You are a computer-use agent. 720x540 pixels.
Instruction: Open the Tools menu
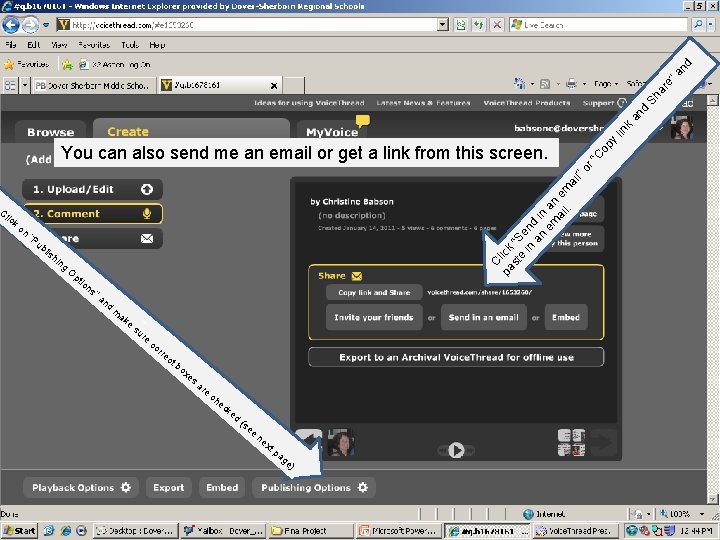130,45
